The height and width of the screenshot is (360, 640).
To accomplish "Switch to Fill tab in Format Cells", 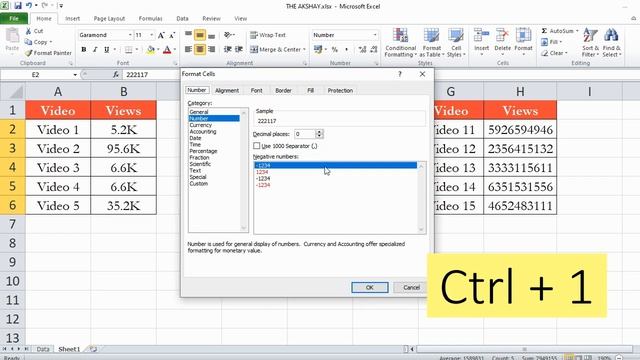I will (x=310, y=91).
